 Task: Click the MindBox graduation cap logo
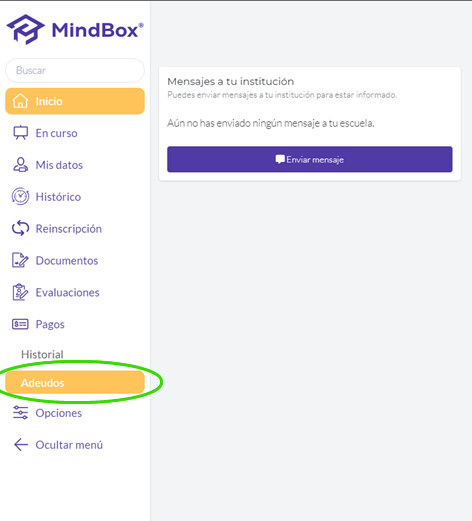(x=26, y=29)
